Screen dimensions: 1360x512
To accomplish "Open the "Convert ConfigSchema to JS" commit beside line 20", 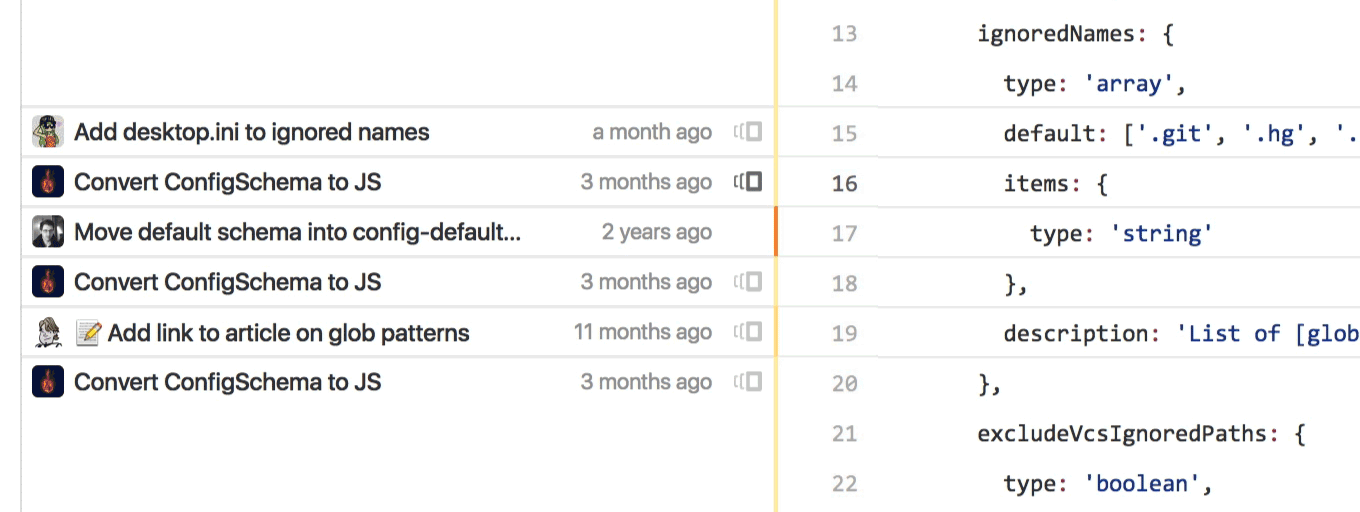I will [228, 382].
